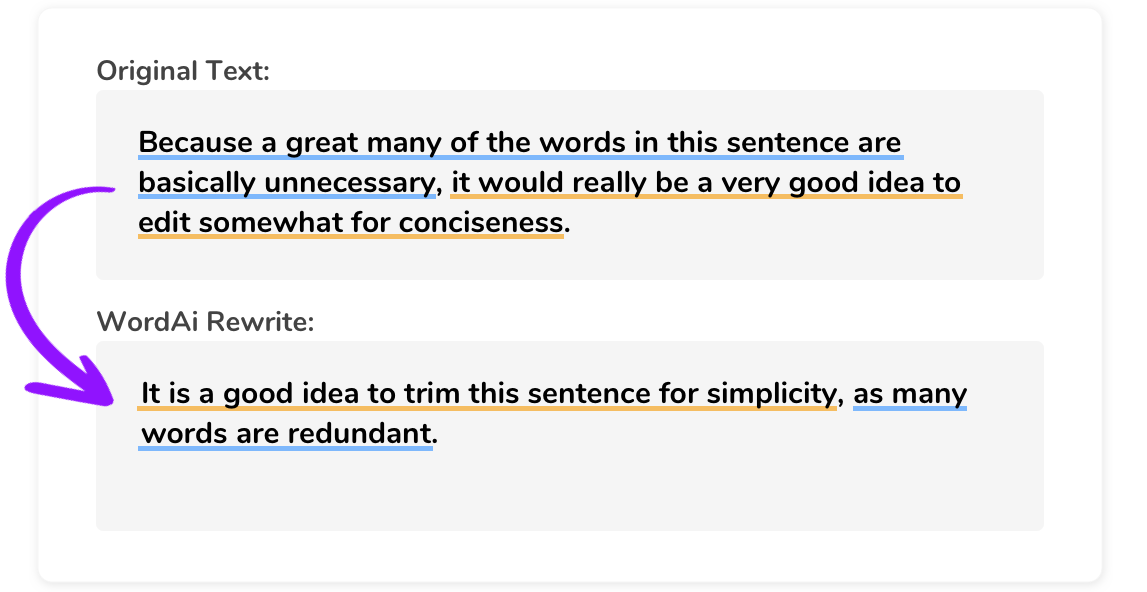1147x592 pixels.
Task: Click the blue-underlined words 'basically unnecessary'
Action: pyautogui.click(x=287, y=183)
